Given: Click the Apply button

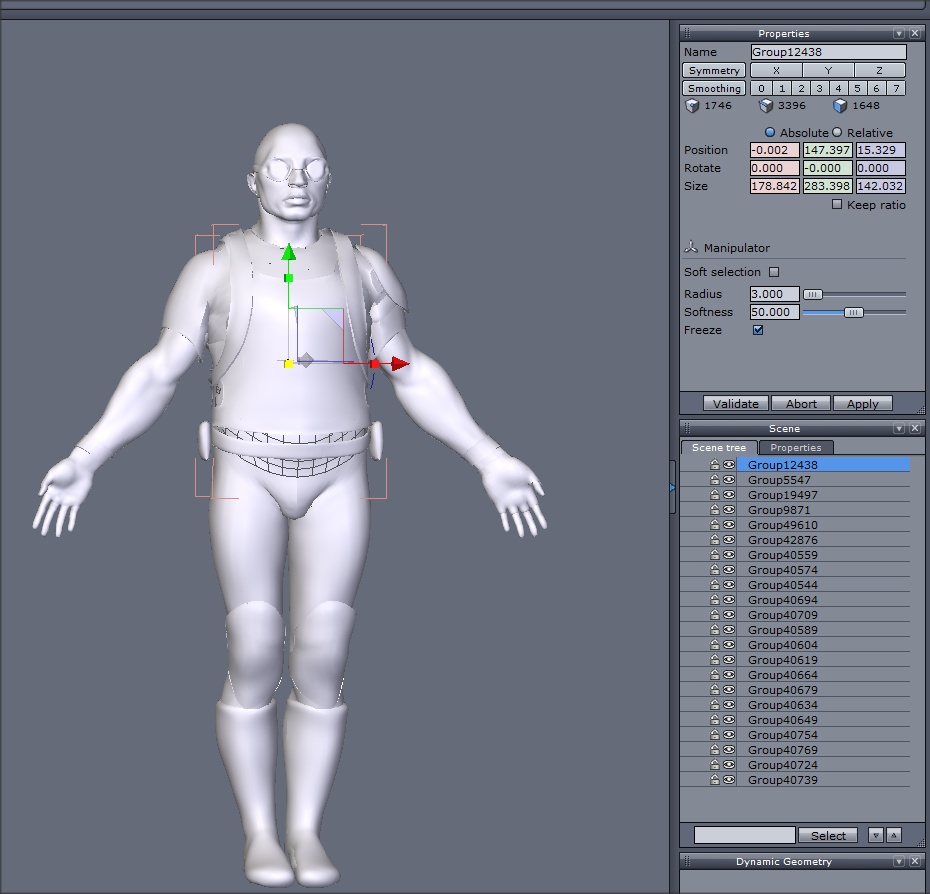Looking at the screenshot, I should (862, 403).
